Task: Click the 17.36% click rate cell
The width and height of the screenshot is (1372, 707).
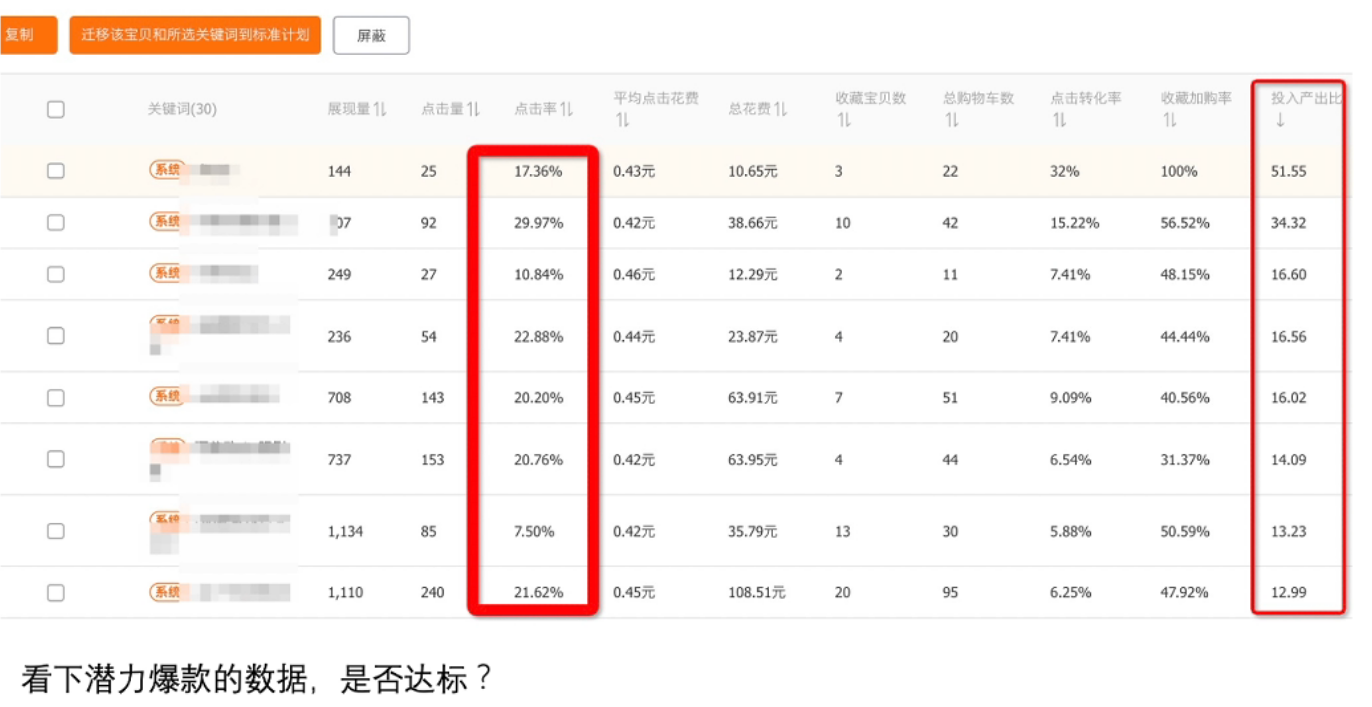Action: click(538, 171)
